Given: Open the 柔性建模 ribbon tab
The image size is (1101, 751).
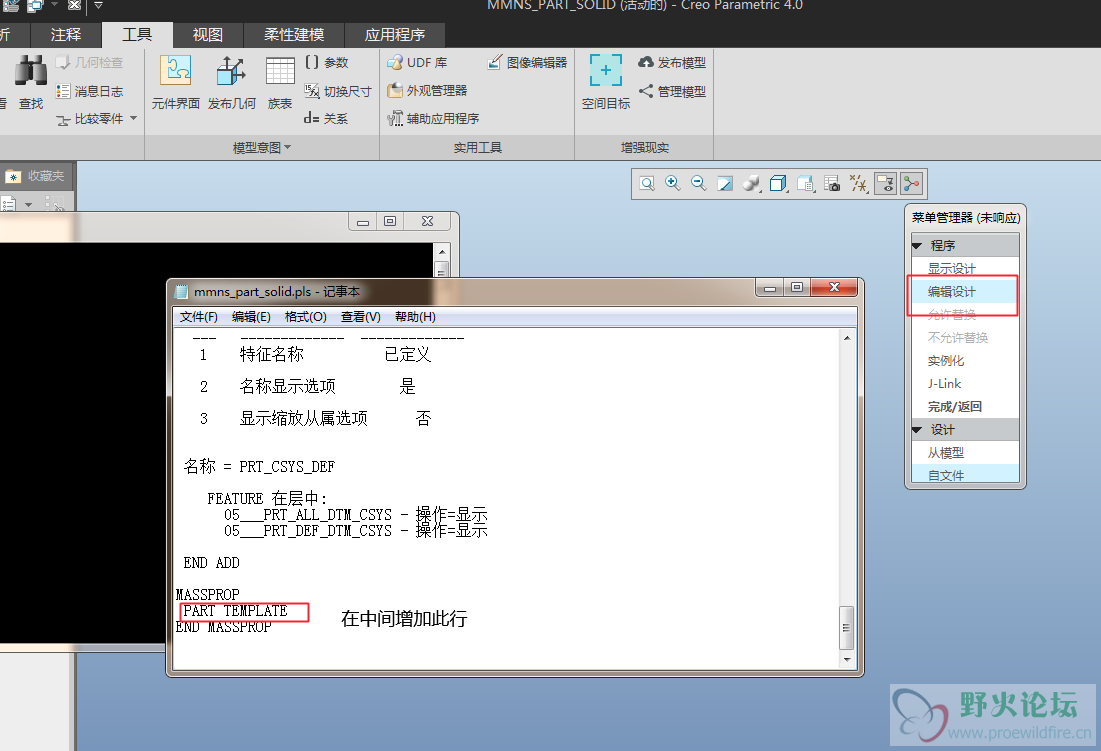Looking at the screenshot, I should 294,34.
